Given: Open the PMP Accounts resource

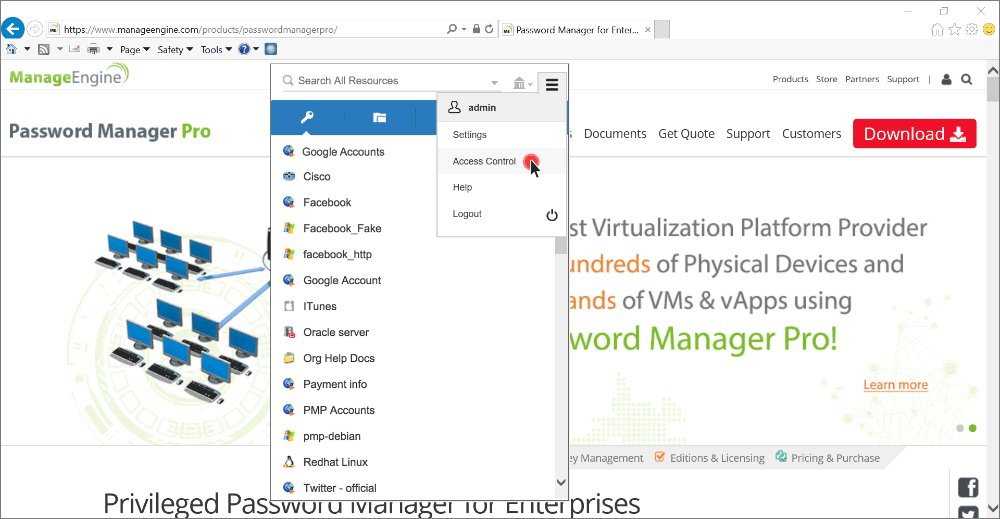Looking at the screenshot, I should (339, 411).
